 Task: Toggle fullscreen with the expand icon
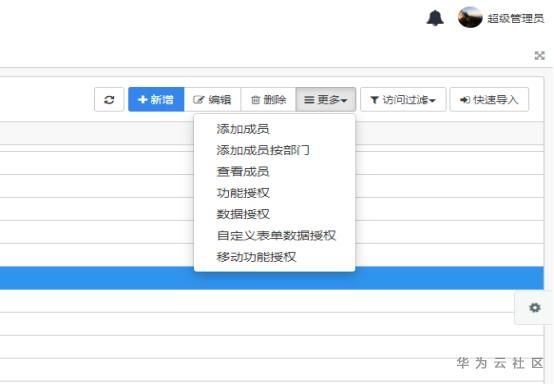[539, 55]
